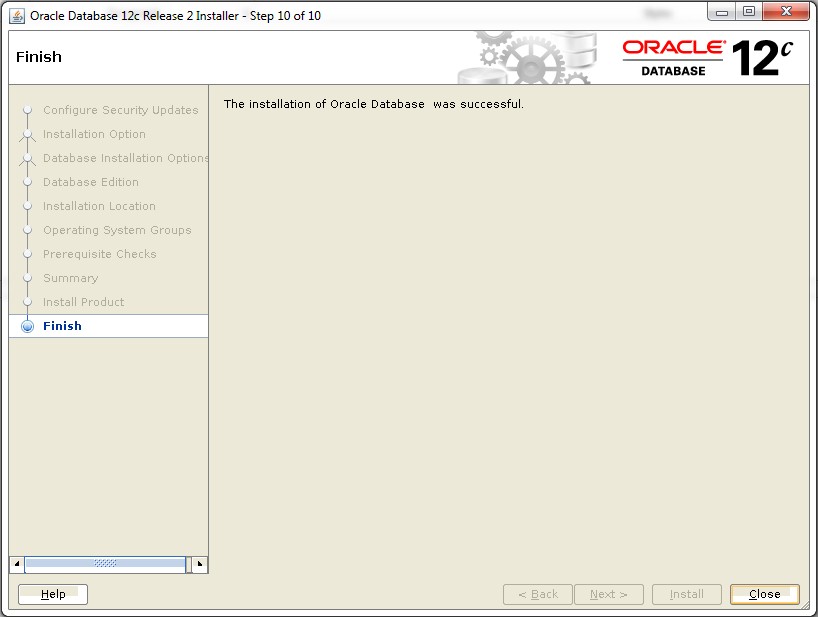Click the disabled Install button
The width and height of the screenshot is (818, 617).
(x=687, y=594)
